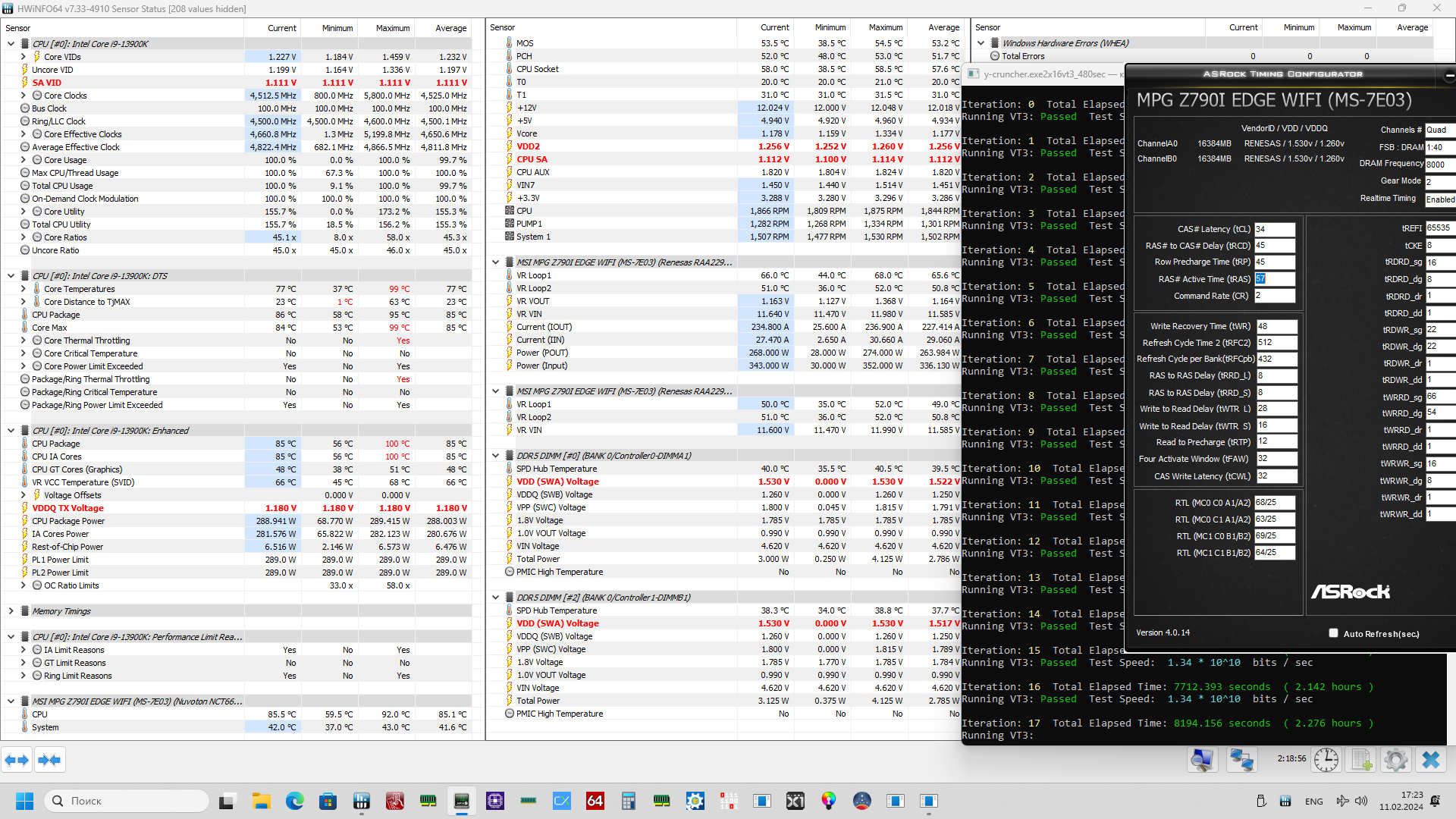Expand the Core Temperatures tree item
The width and height of the screenshot is (1456, 819).
pyautogui.click(x=24, y=289)
